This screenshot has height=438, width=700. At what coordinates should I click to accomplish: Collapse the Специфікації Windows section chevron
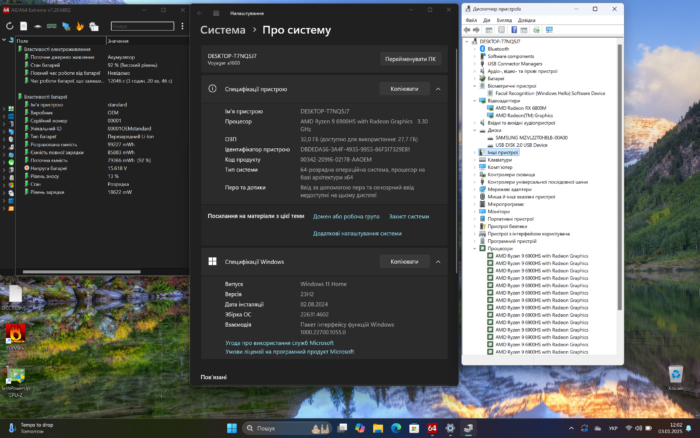pos(438,262)
